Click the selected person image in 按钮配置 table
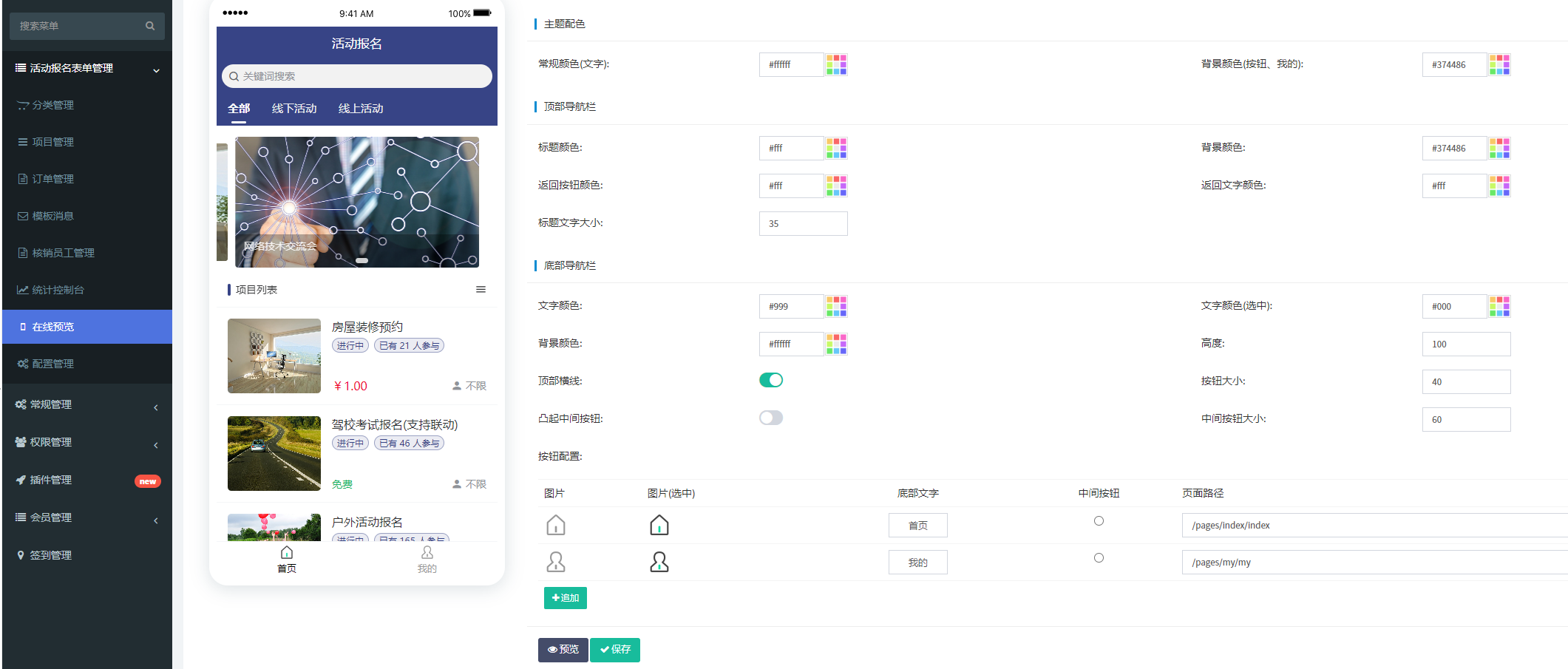The image size is (1568, 669). click(x=659, y=563)
